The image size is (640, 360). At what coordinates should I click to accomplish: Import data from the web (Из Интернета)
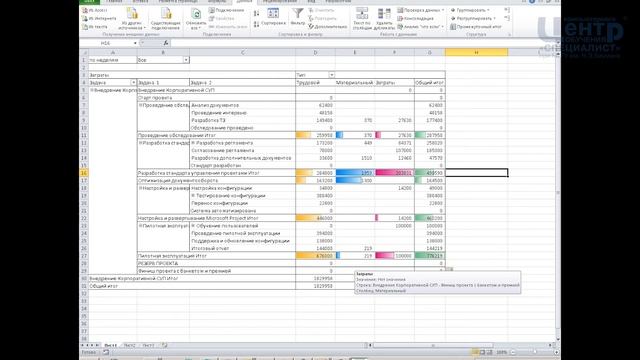coord(99,18)
